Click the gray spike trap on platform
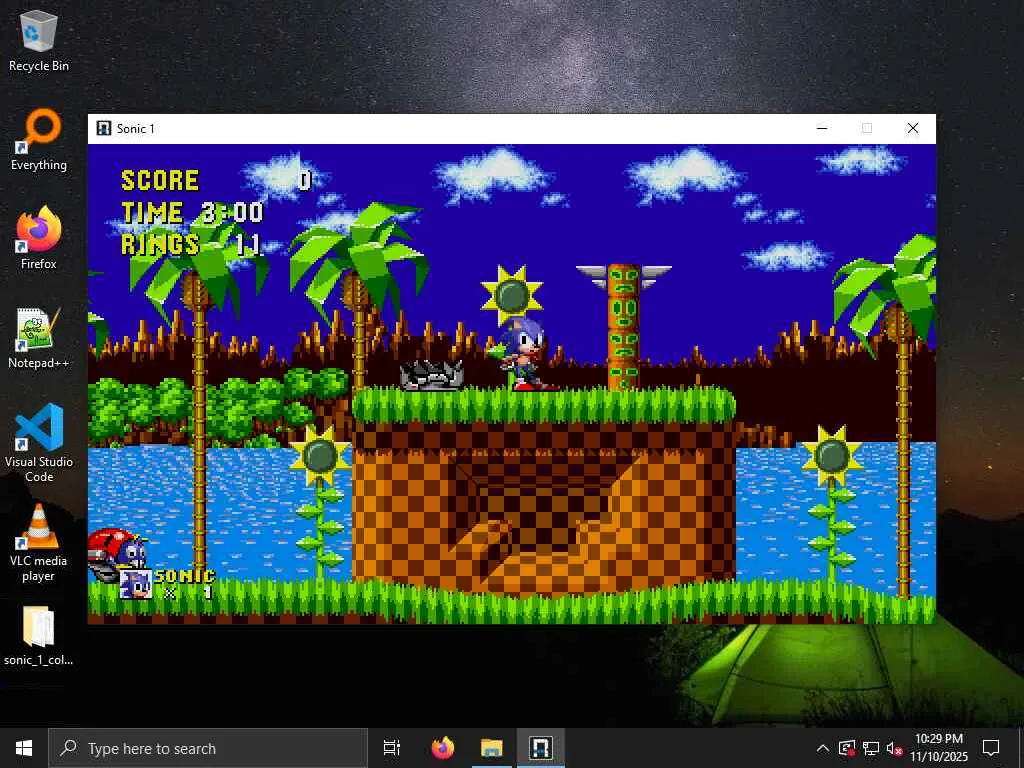This screenshot has width=1024, height=768. point(432,376)
